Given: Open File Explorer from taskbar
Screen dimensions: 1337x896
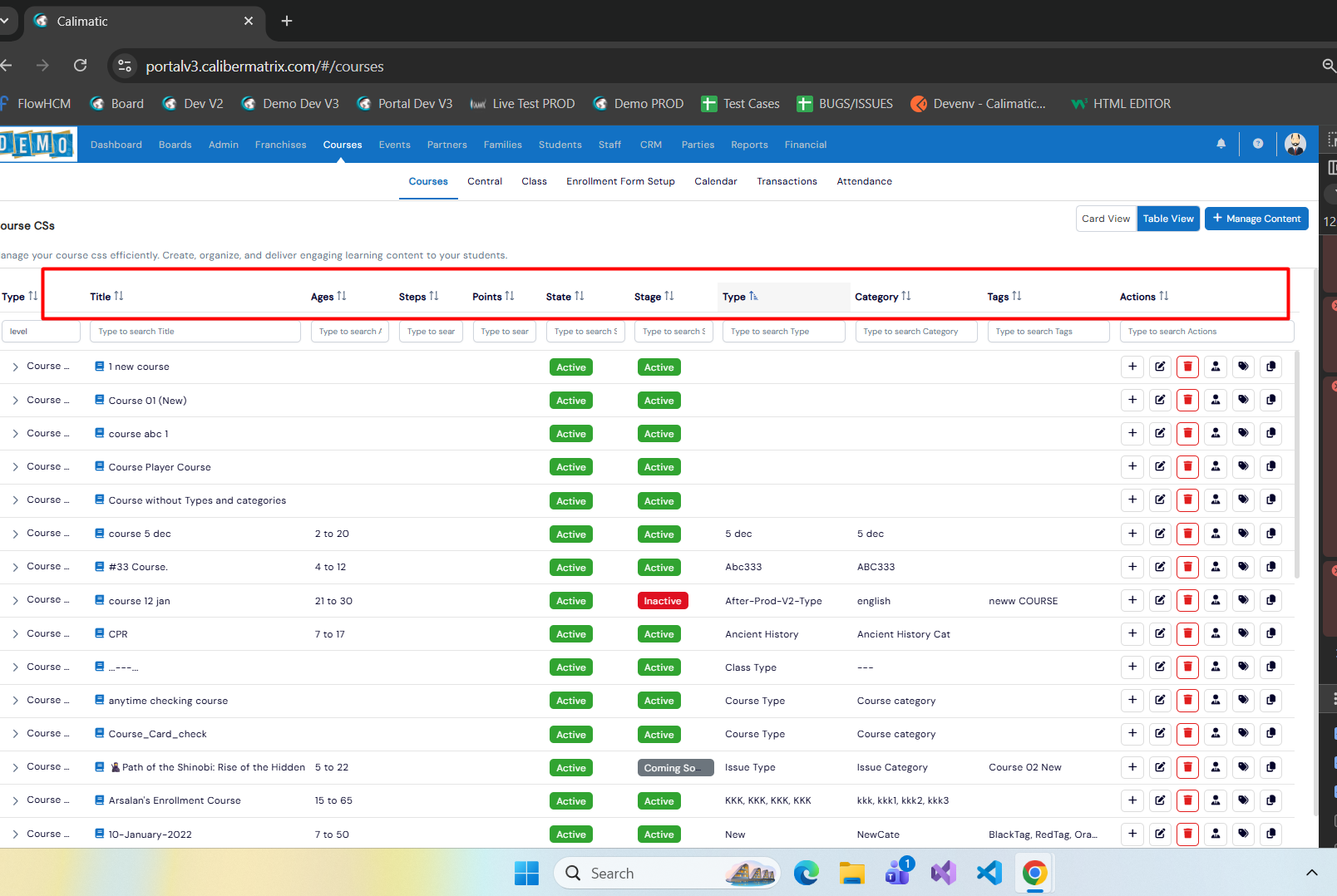Looking at the screenshot, I should (x=851, y=873).
